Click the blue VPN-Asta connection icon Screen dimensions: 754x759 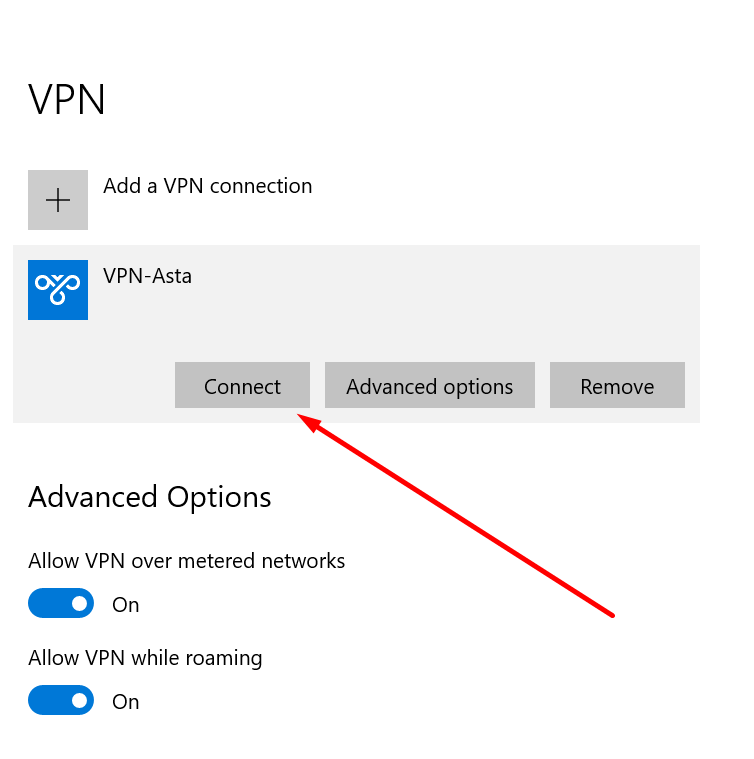[x=58, y=290]
